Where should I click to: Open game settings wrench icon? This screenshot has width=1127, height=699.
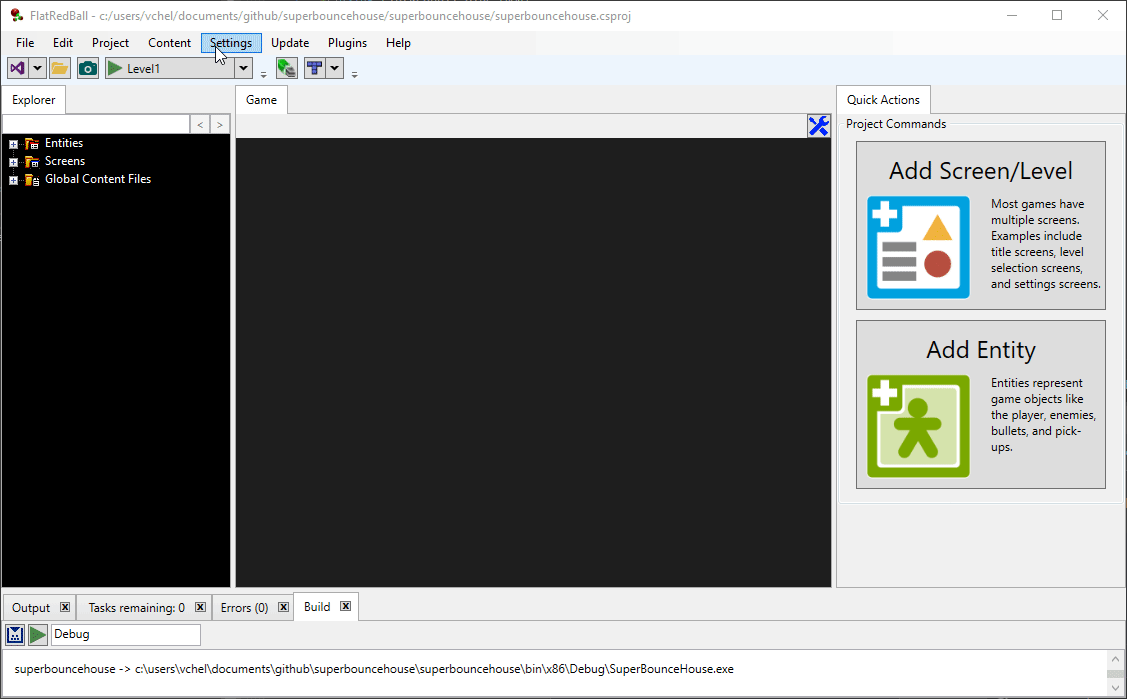(819, 126)
